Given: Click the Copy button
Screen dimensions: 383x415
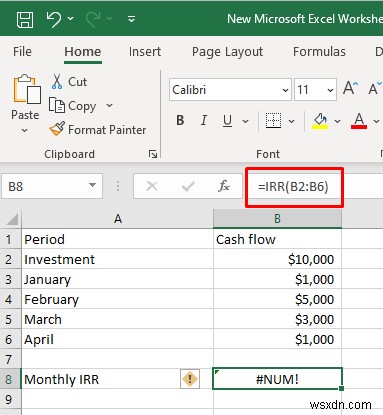Looking at the screenshot, I should click(73, 106).
